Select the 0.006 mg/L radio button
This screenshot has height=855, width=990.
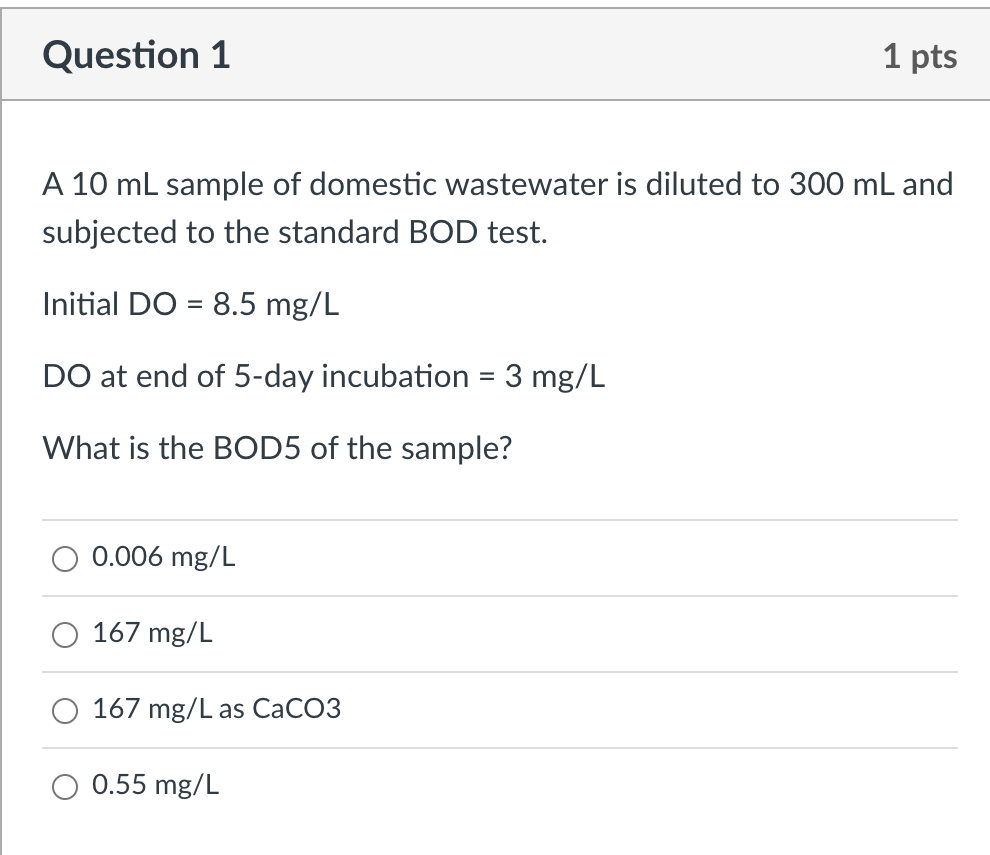tap(65, 559)
